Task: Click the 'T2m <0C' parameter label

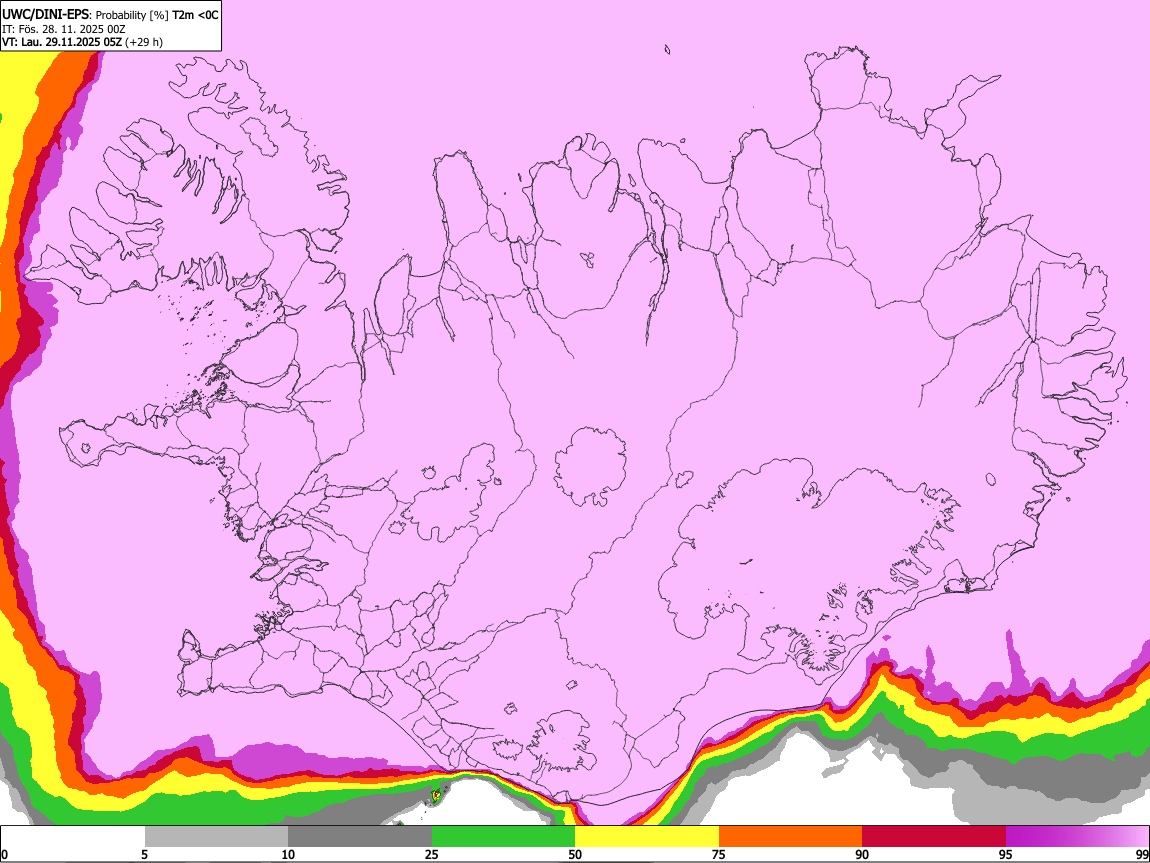Action: [195, 15]
